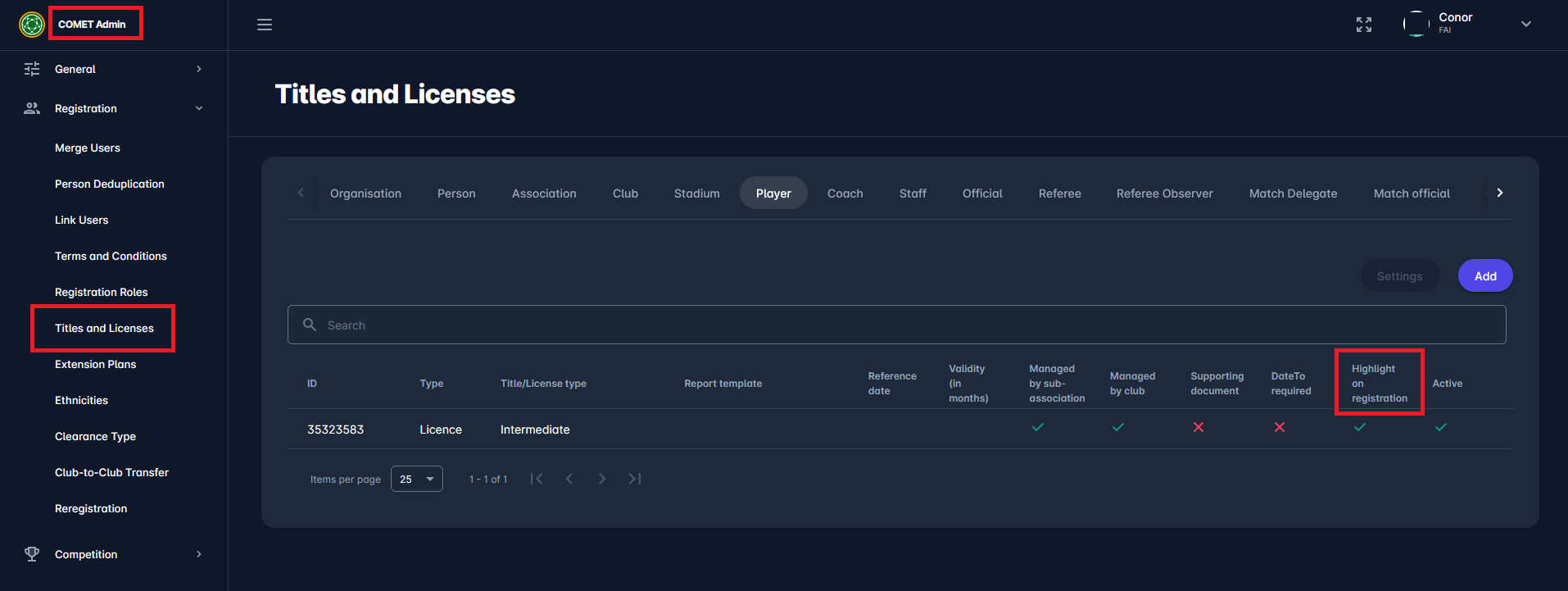Open the Conor user account dropdown
Viewport: 1568px width, 591px height.
[x=1525, y=24]
